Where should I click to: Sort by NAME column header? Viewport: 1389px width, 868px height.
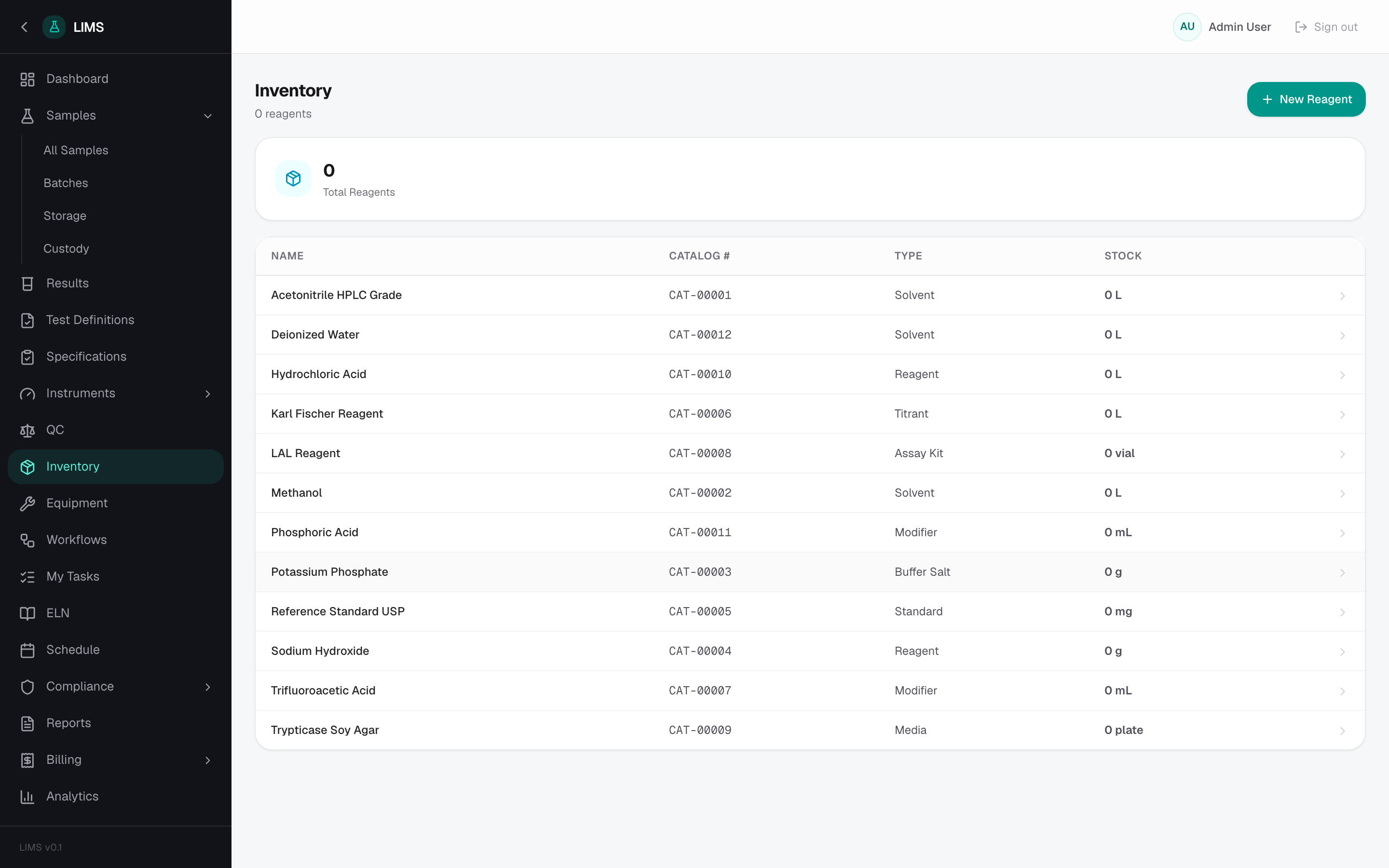click(x=287, y=256)
